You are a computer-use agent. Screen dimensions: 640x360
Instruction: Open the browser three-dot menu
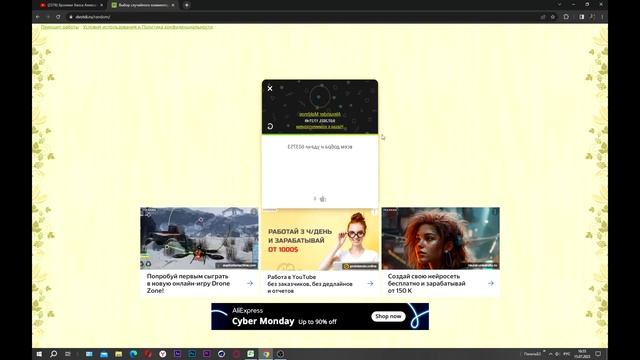pyautogui.click(x=602, y=17)
